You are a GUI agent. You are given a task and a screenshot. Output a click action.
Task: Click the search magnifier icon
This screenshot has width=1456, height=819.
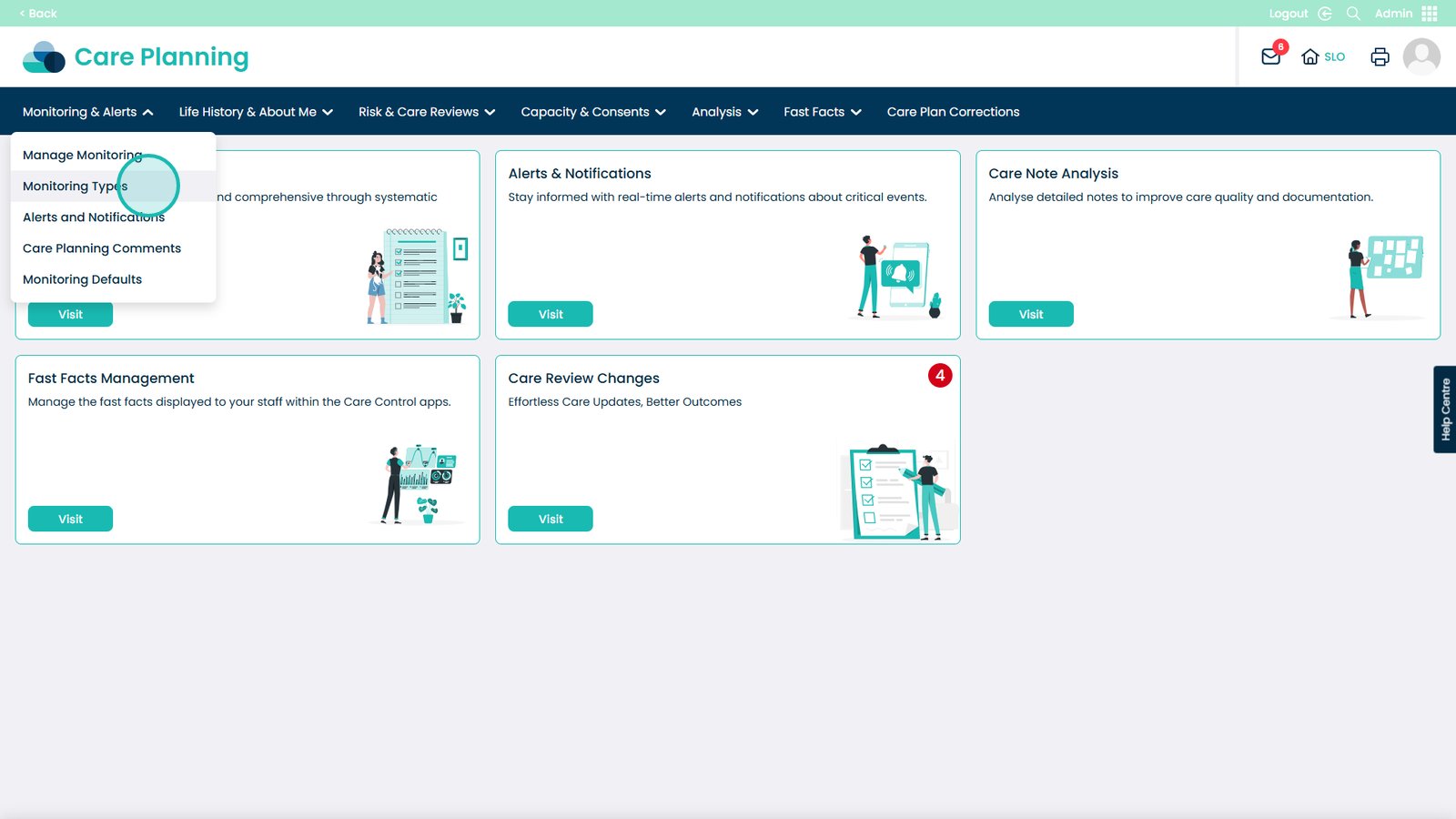(x=1353, y=14)
